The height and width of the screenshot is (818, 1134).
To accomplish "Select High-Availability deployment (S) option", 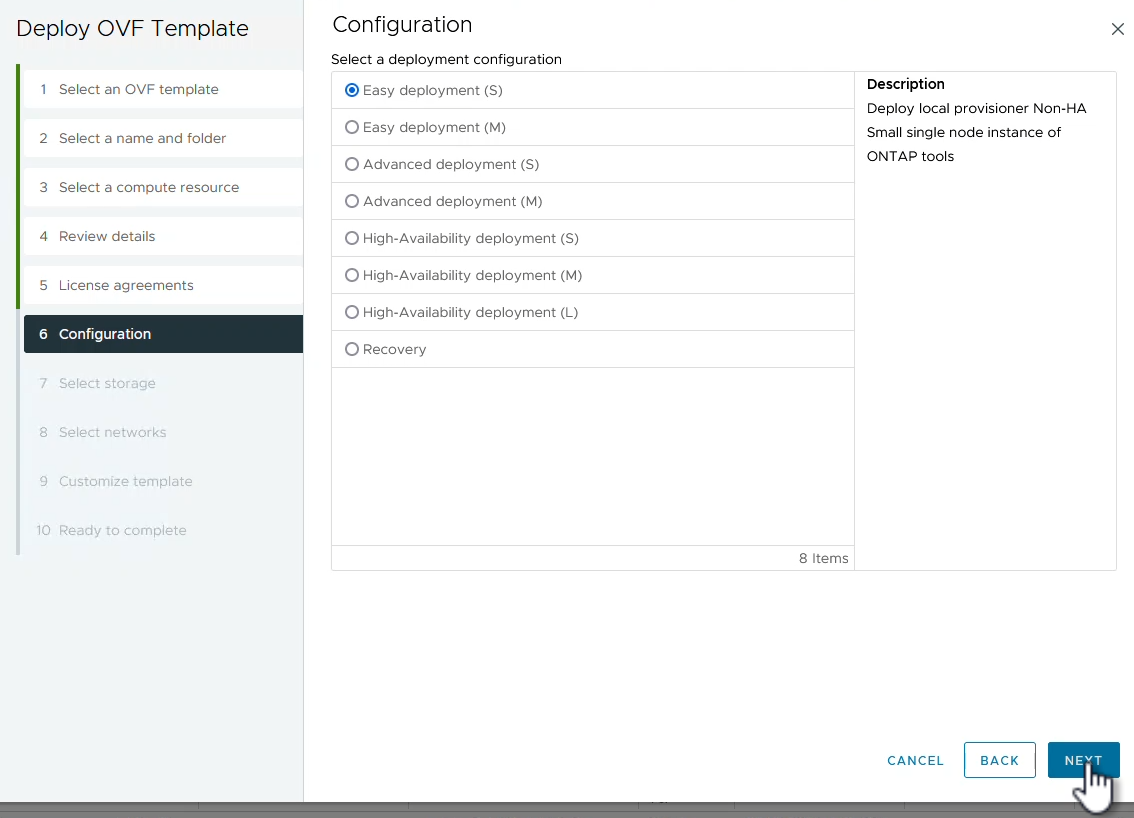I will click(x=352, y=238).
